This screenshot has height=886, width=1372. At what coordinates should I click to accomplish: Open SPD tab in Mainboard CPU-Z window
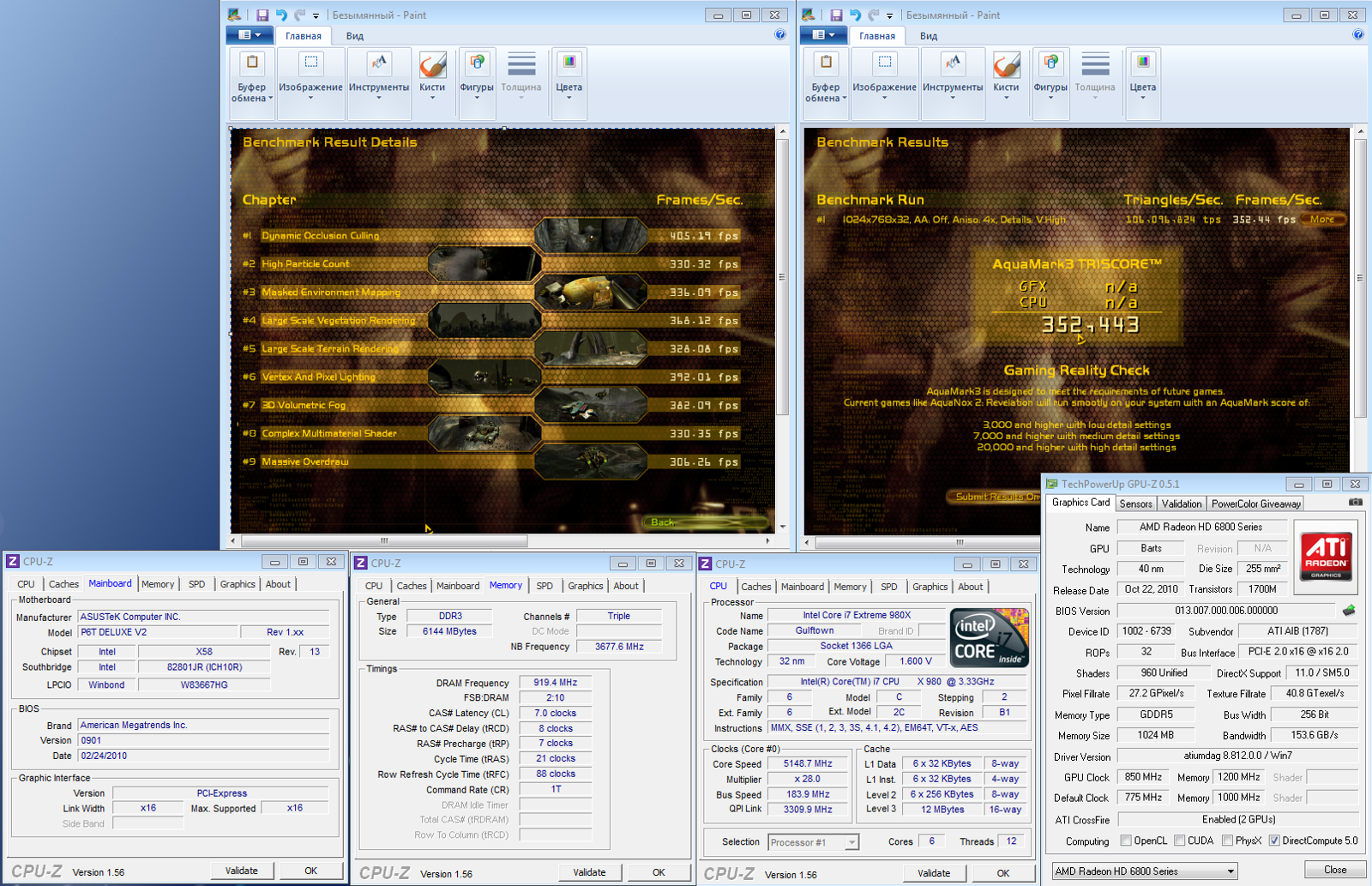point(196,584)
